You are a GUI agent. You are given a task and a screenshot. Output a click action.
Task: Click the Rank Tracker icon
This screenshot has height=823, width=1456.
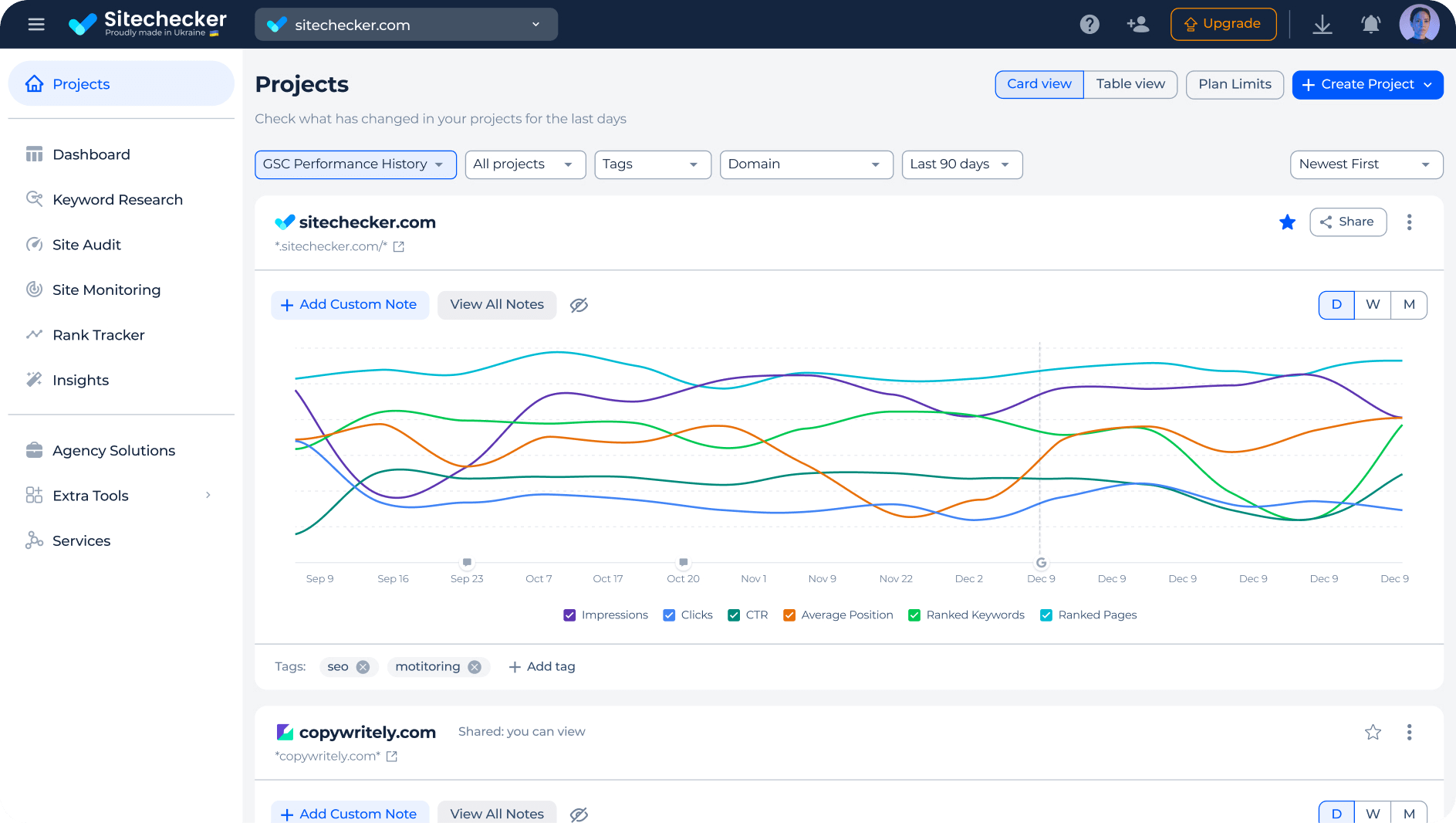34,334
